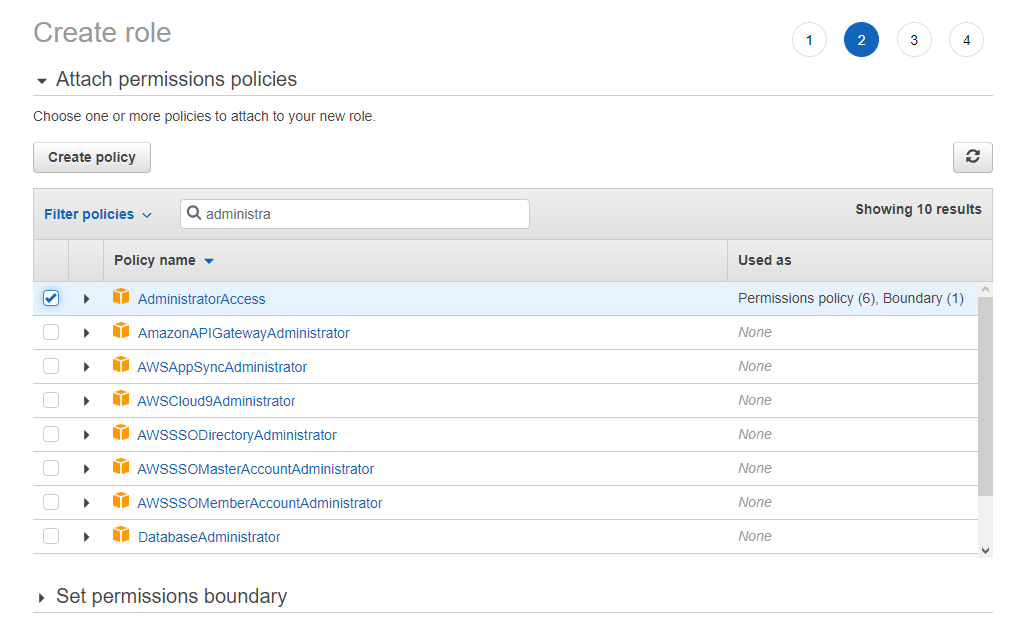Click the 'Showing 10 results' text
The image size is (1024, 627).
click(918, 209)
